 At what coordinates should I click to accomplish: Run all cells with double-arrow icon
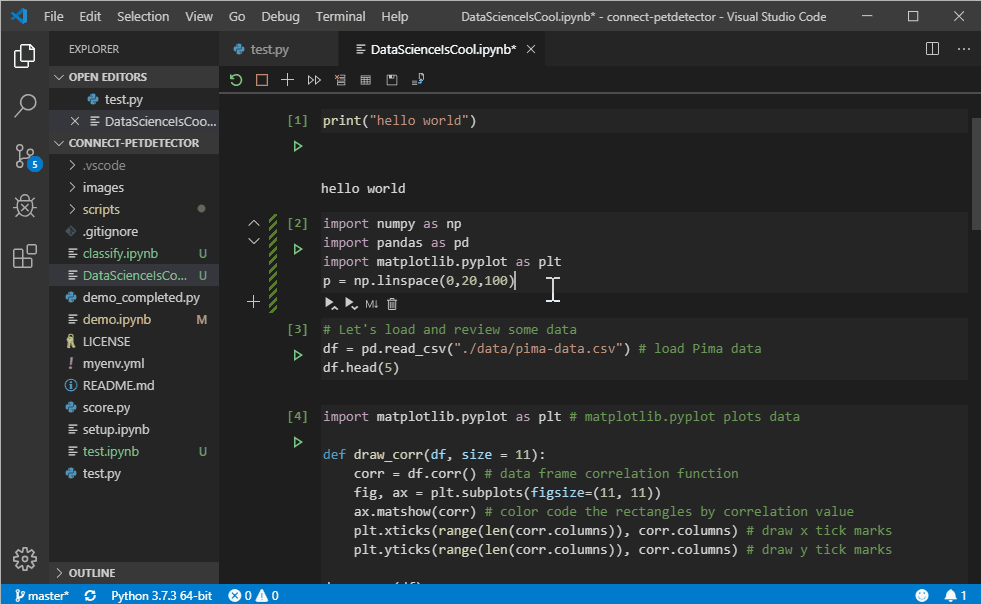[314, 80]
